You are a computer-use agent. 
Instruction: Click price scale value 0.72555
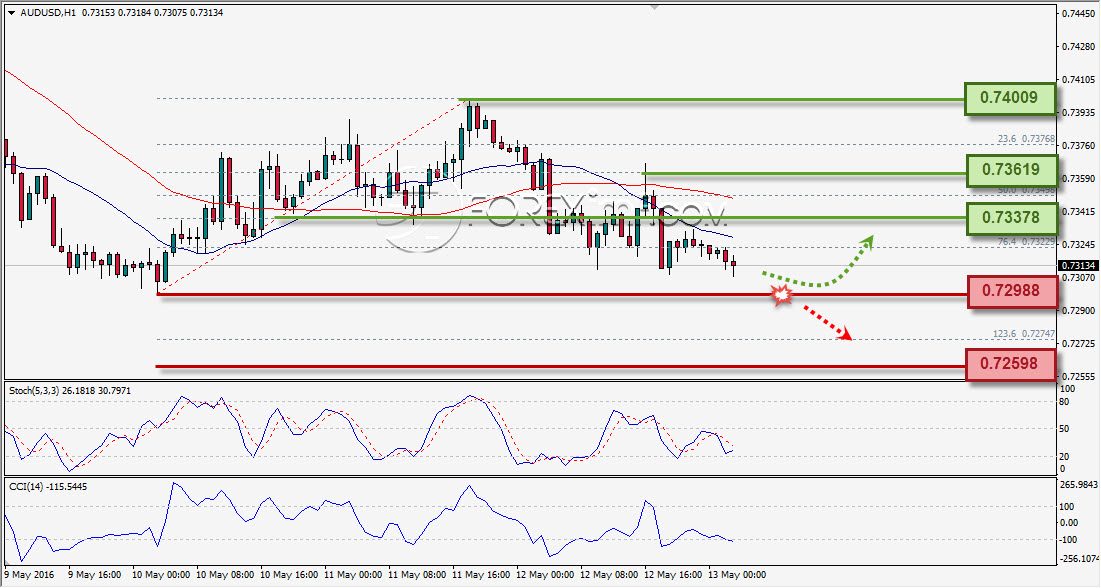click(x=1079, y=377)
